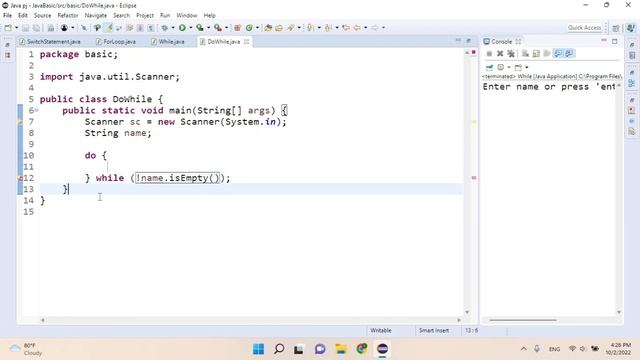The image size is (640, 360).
Task: Click the Open Console icon
Action: point(518,67)
